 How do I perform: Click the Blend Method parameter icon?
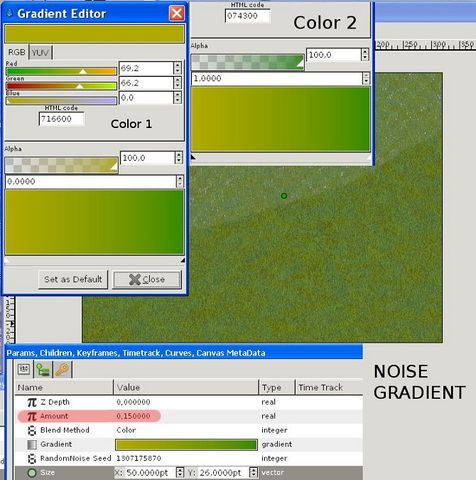(x=32, y=430)
